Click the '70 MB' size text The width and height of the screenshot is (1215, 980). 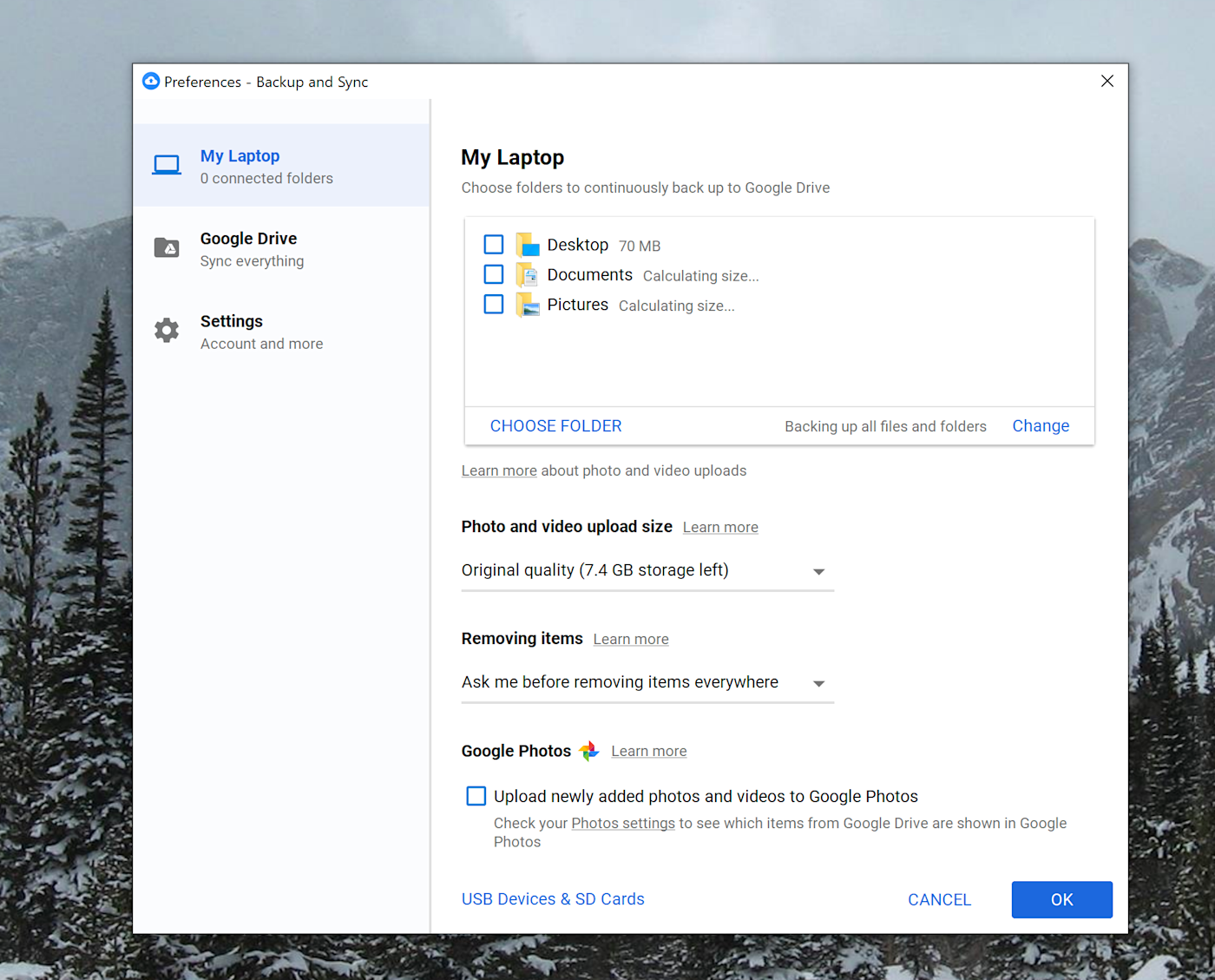coord(640,247)
